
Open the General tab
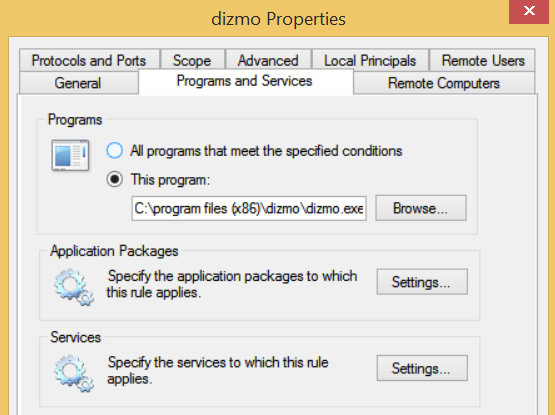coord(78,83)
